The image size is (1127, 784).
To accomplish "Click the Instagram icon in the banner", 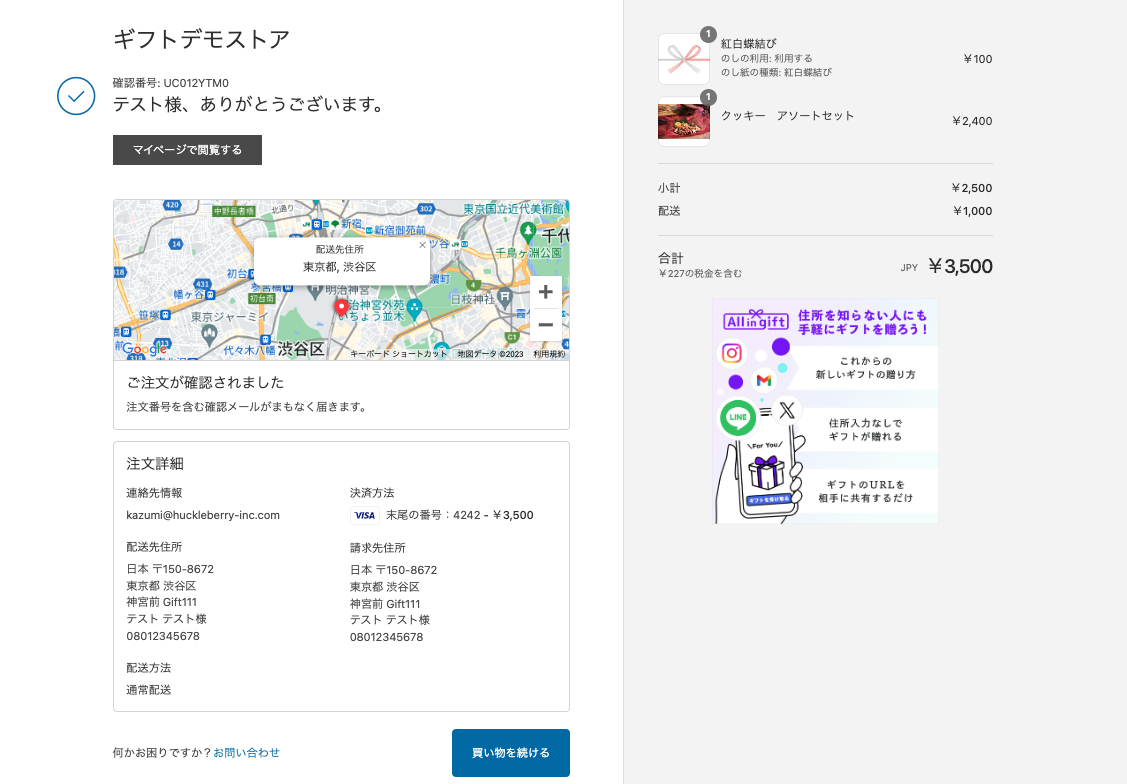I will tap(733, 353).
